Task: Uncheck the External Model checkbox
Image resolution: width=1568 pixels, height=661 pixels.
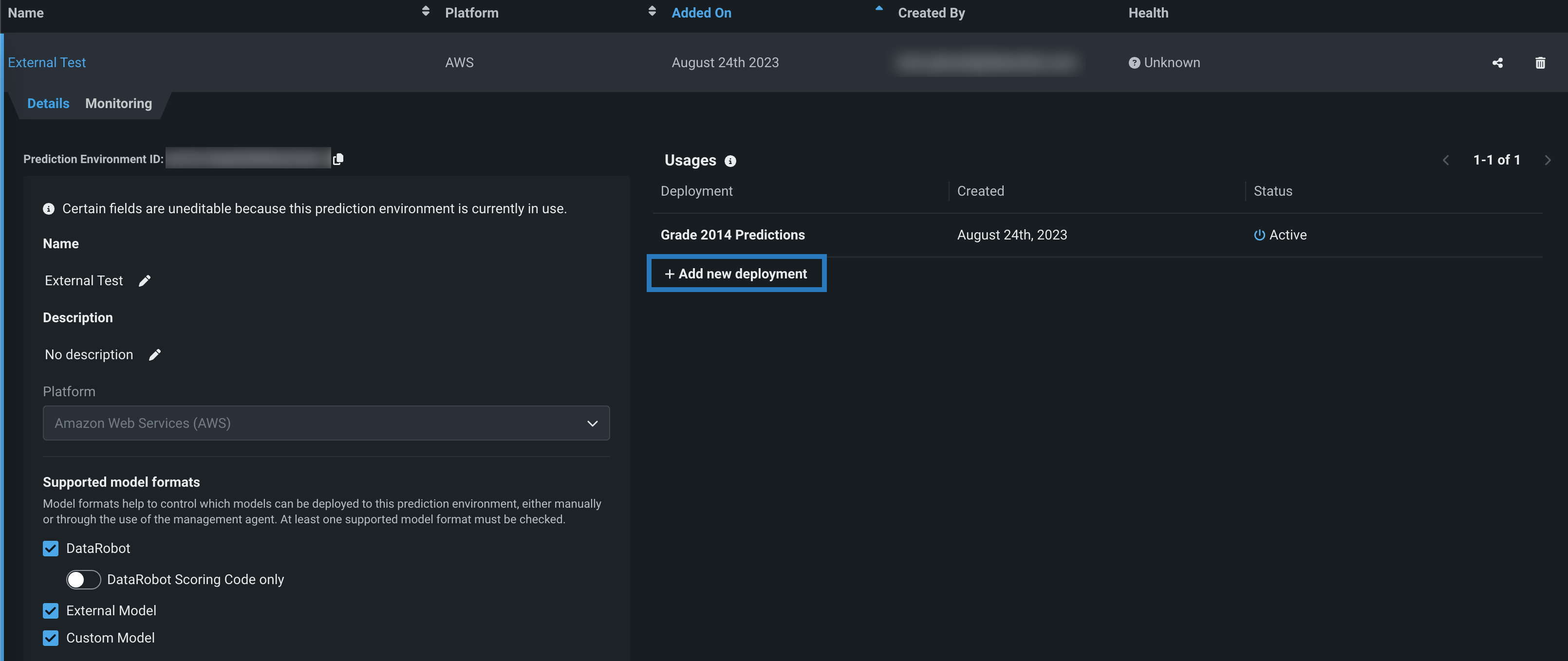Action: [51, 610]
